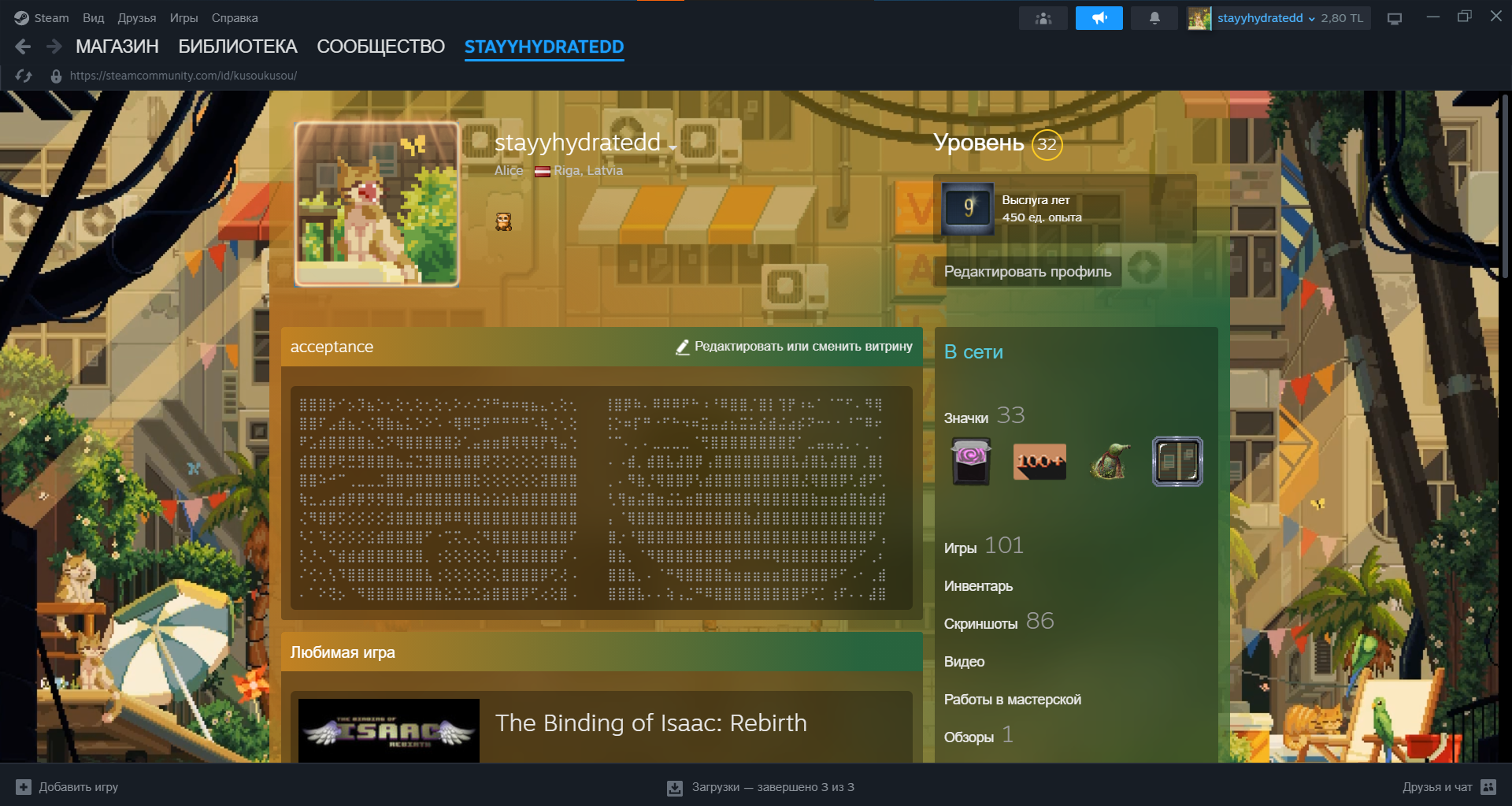
Task: Click the downloads tray icon
Action: click(675, 788)
